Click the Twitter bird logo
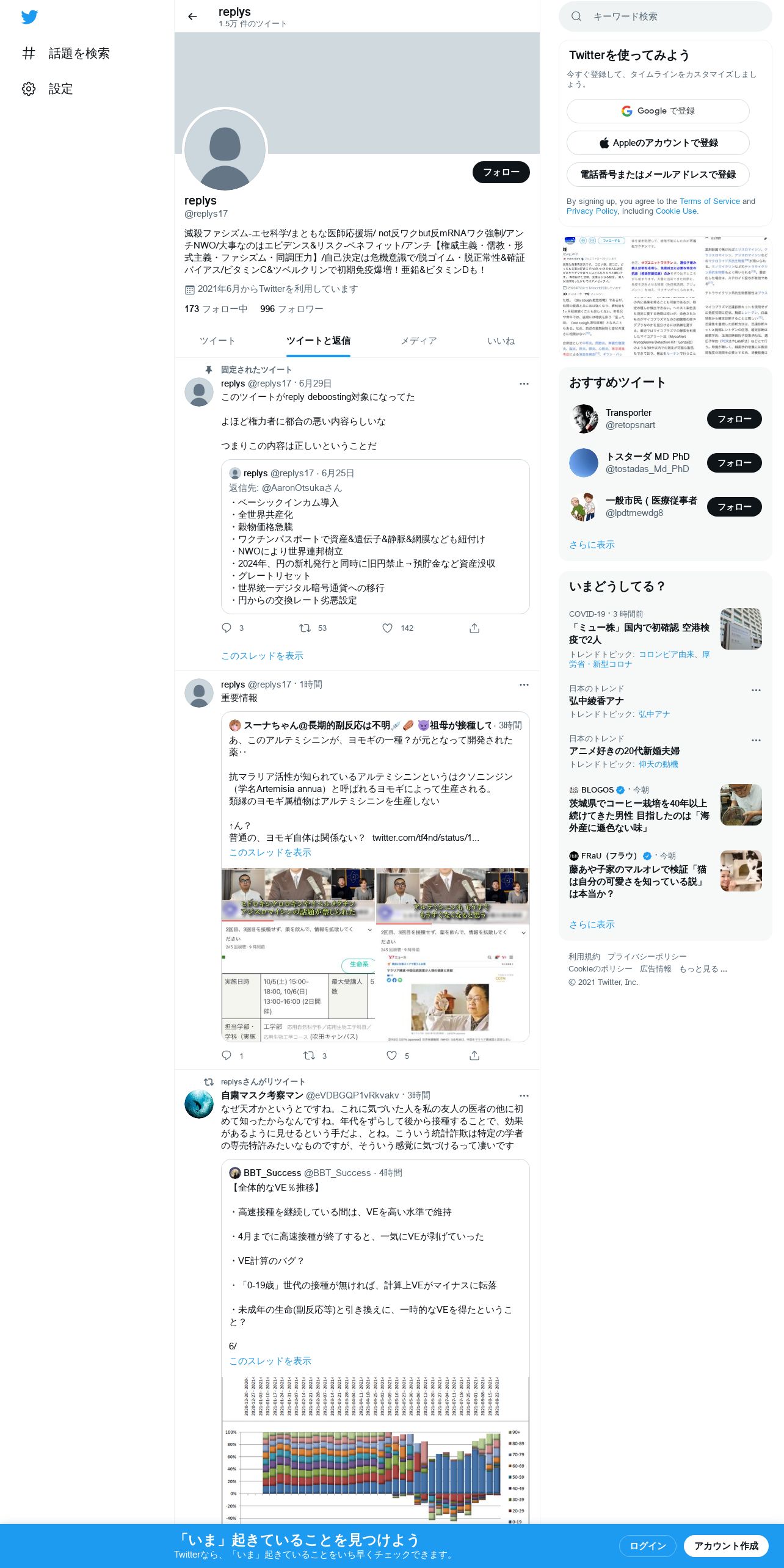The height and width of the screenshot is (1568, 784). tap(29, 17)
